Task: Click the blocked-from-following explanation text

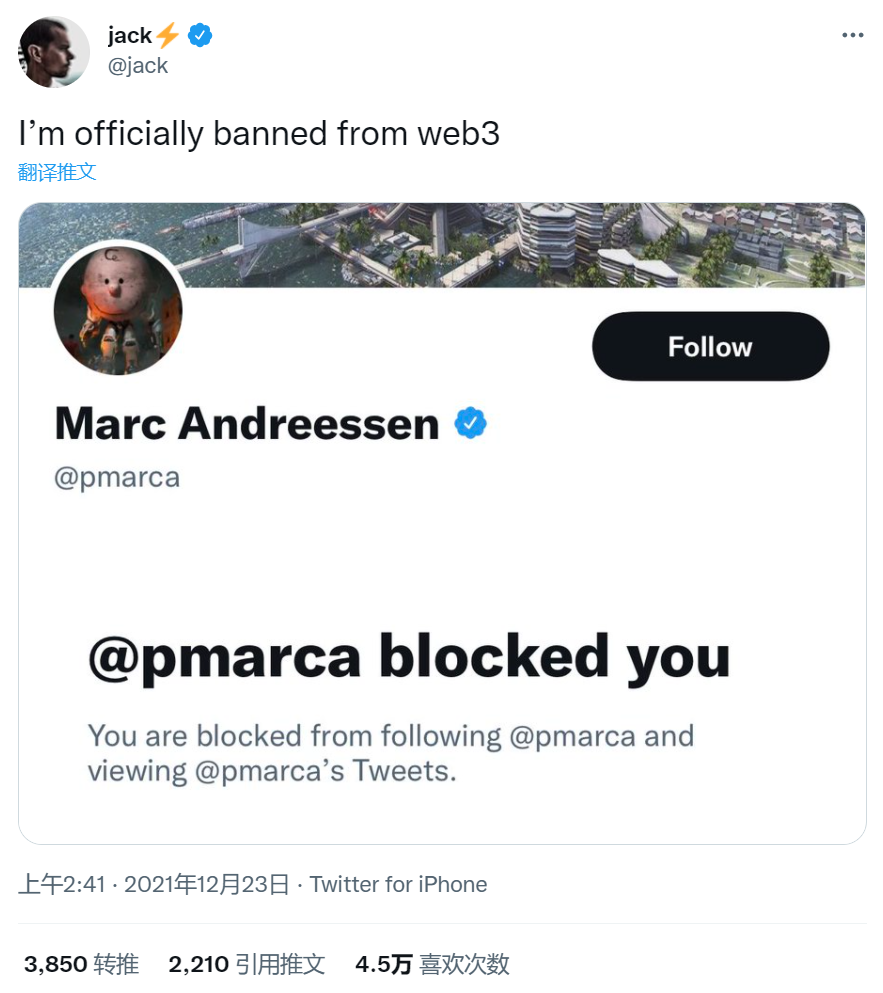Action: tap(391, 754)
